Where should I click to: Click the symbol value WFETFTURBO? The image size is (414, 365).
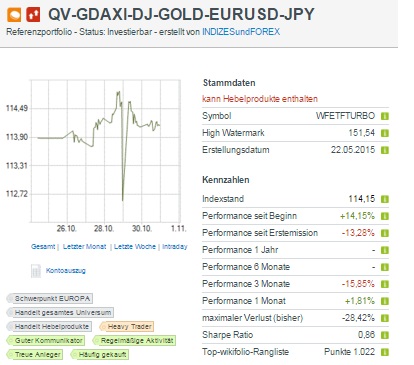point(345,116)
